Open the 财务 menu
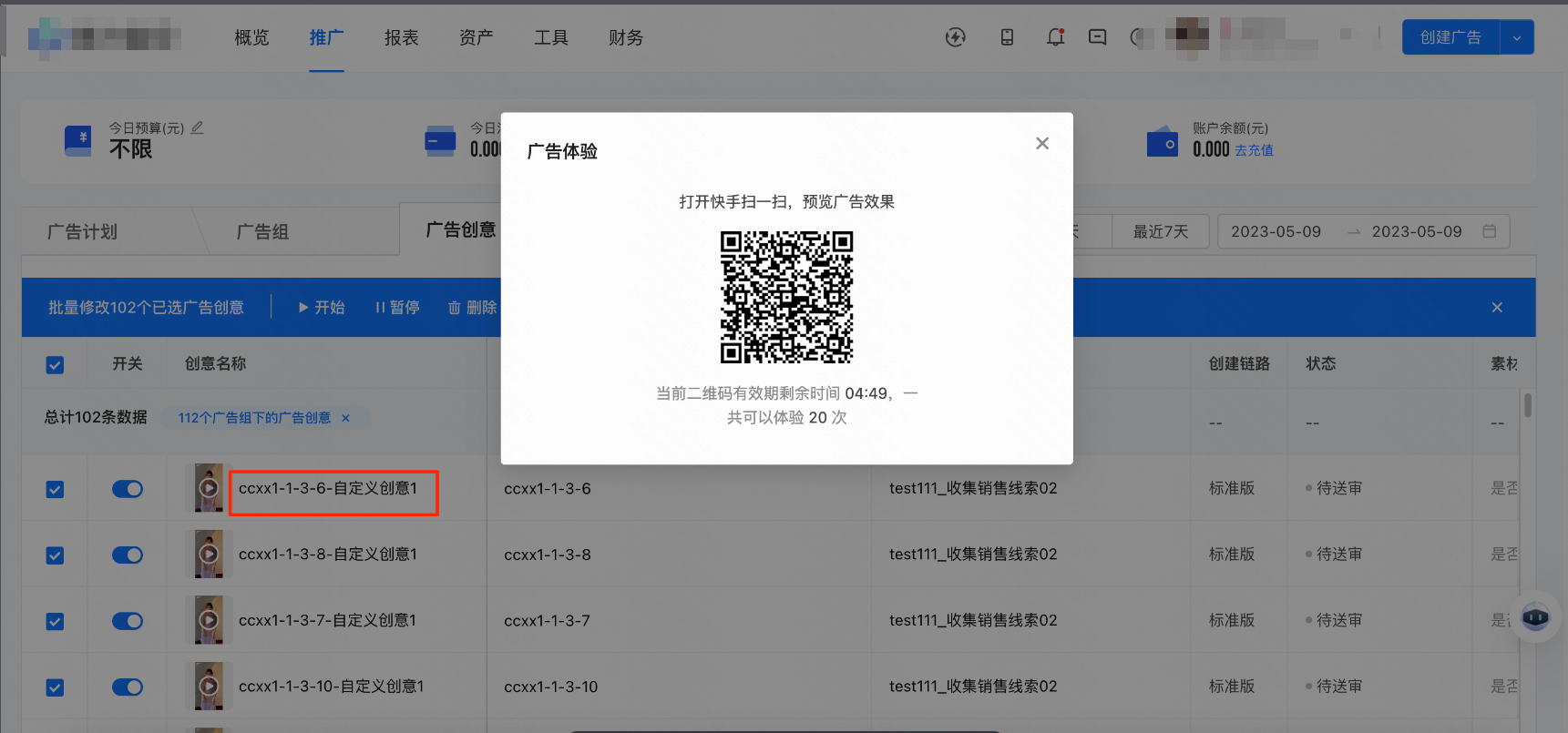 pos(625,37)
